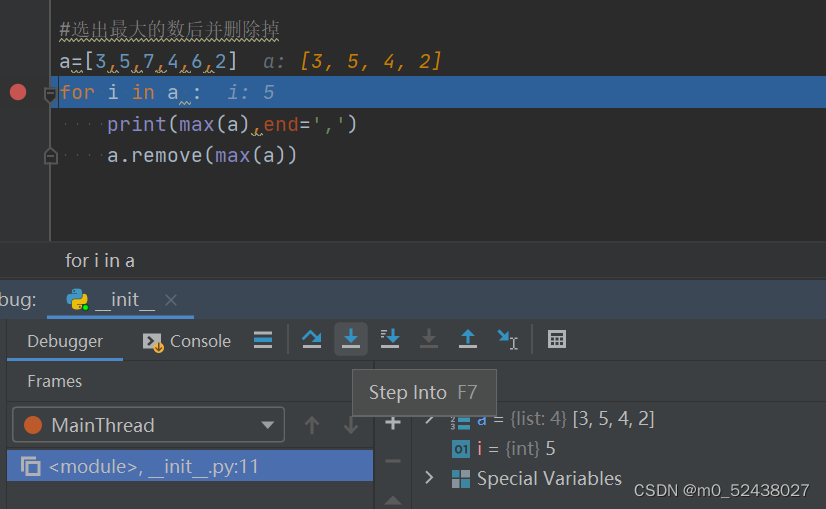Switch to the Debugger tab
The image size is (826, 509).
(x=65, y=341)
